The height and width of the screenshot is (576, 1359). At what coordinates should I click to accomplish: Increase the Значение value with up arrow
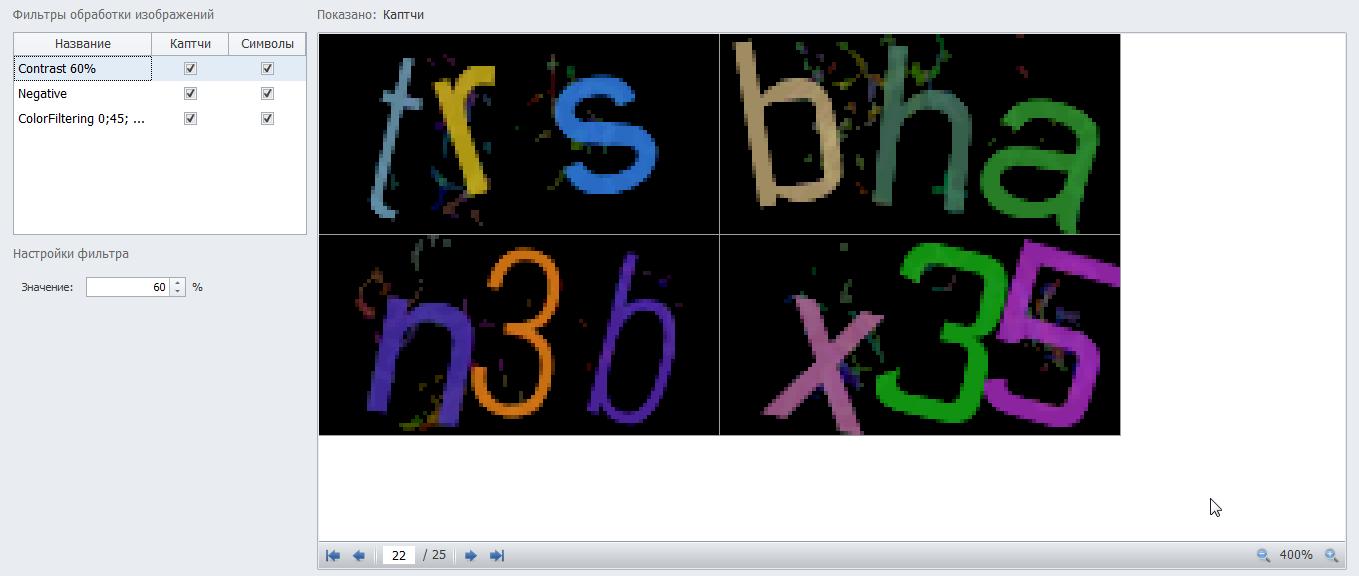(x=178, y=283)
